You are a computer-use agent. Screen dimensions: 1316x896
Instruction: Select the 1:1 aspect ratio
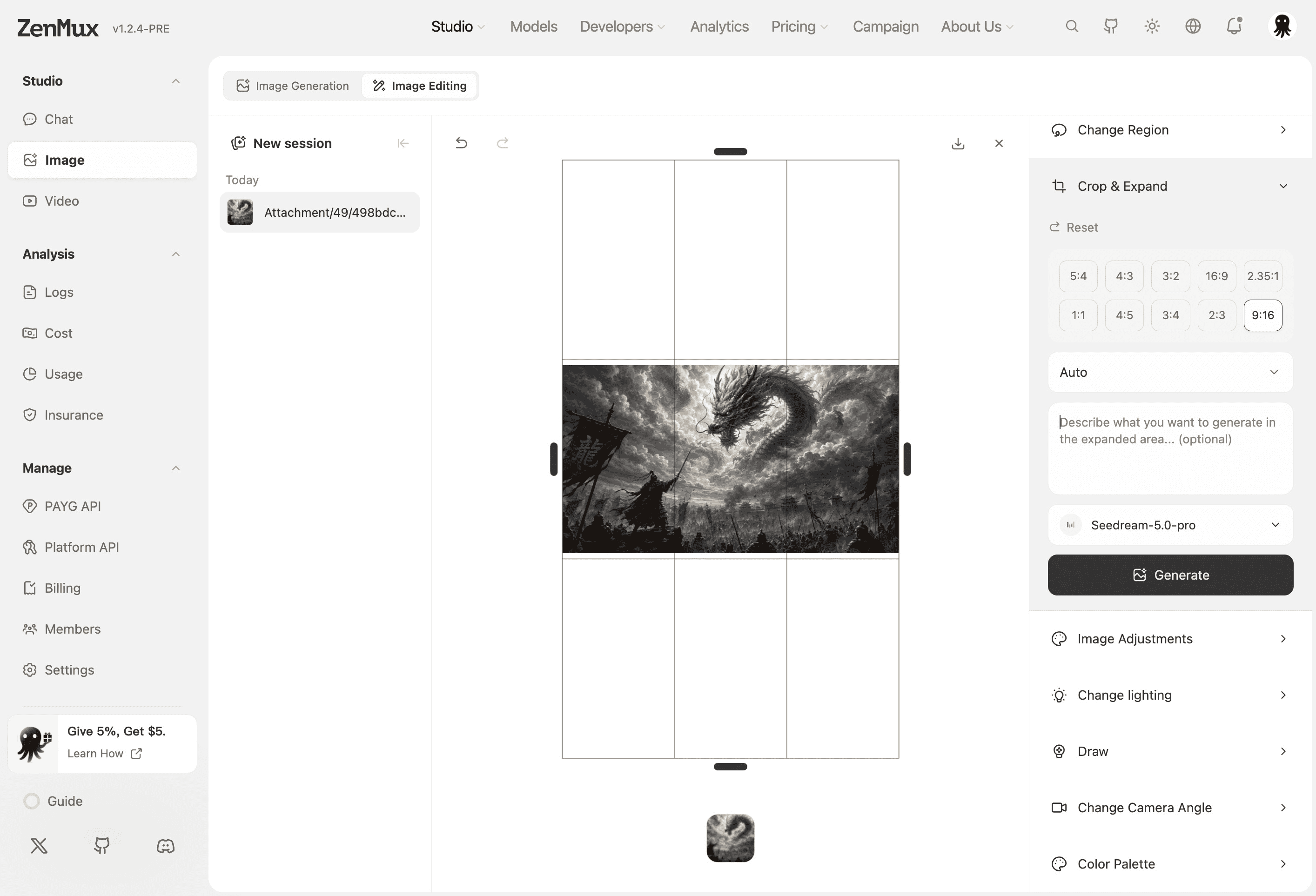tap(1078, 315)
